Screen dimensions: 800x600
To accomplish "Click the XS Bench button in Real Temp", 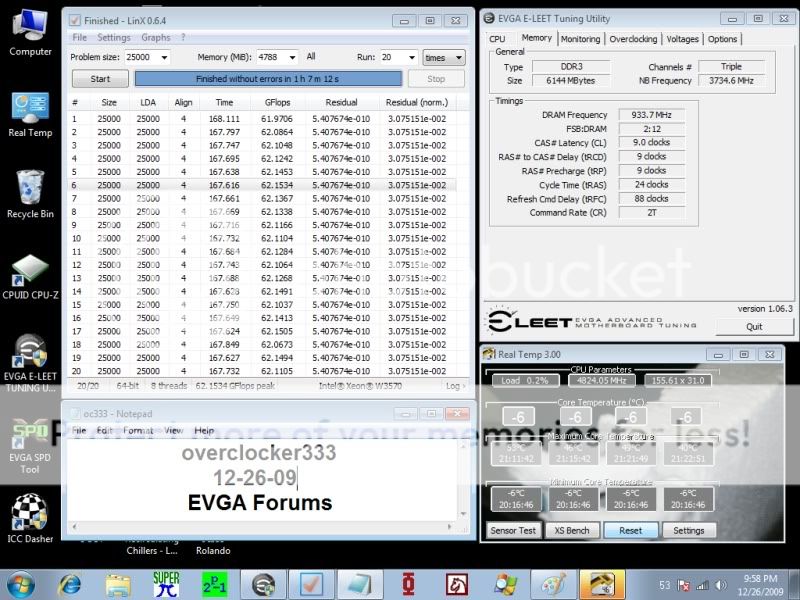I will 572,530.
